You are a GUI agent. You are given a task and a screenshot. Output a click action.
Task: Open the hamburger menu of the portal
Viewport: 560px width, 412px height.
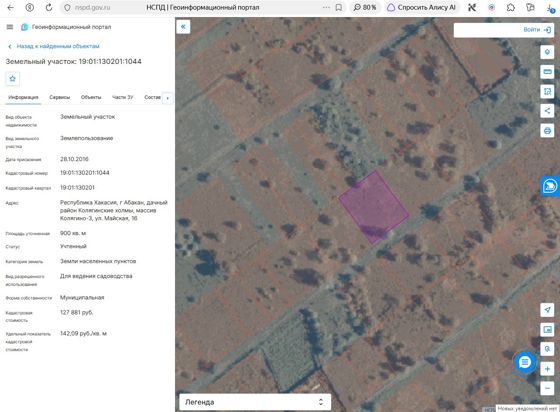coord(10,27)
